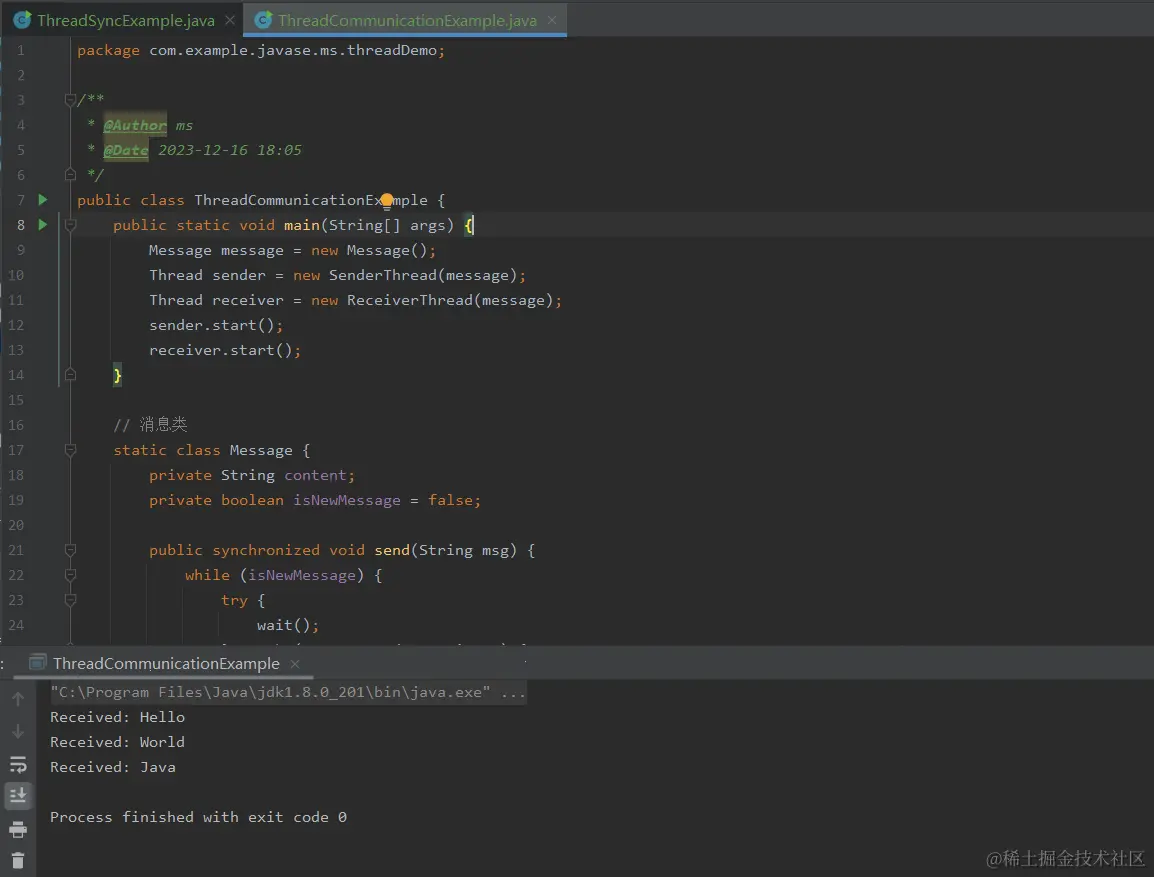Click the sender.start() statement
The image size is (1154, 877).
(216, 325)
